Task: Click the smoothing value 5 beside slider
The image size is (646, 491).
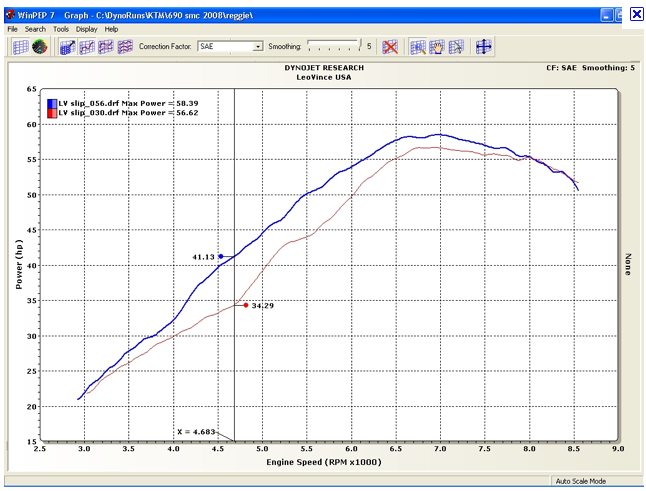Action: (x=369, y=46)
